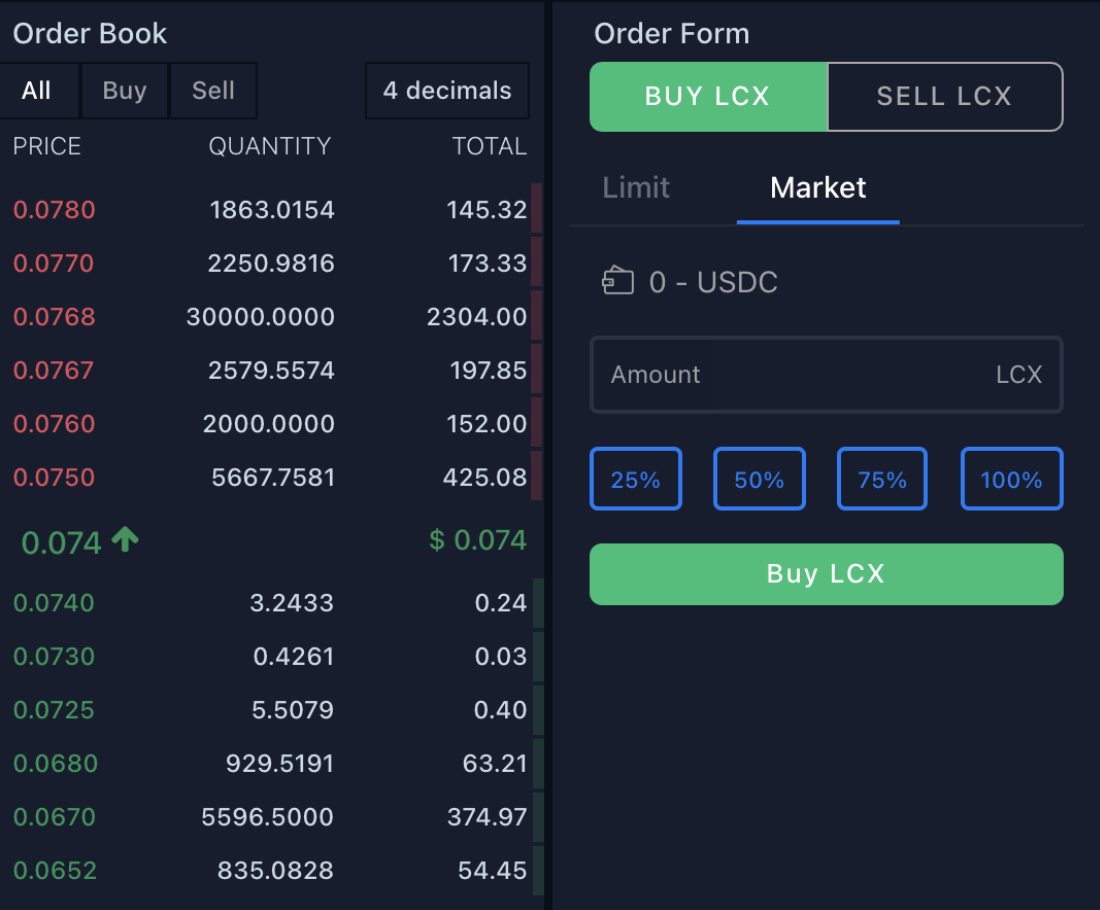The image size is (1100, 910).
Task: Click total 145.32
Action: click(x=487, y=210)
